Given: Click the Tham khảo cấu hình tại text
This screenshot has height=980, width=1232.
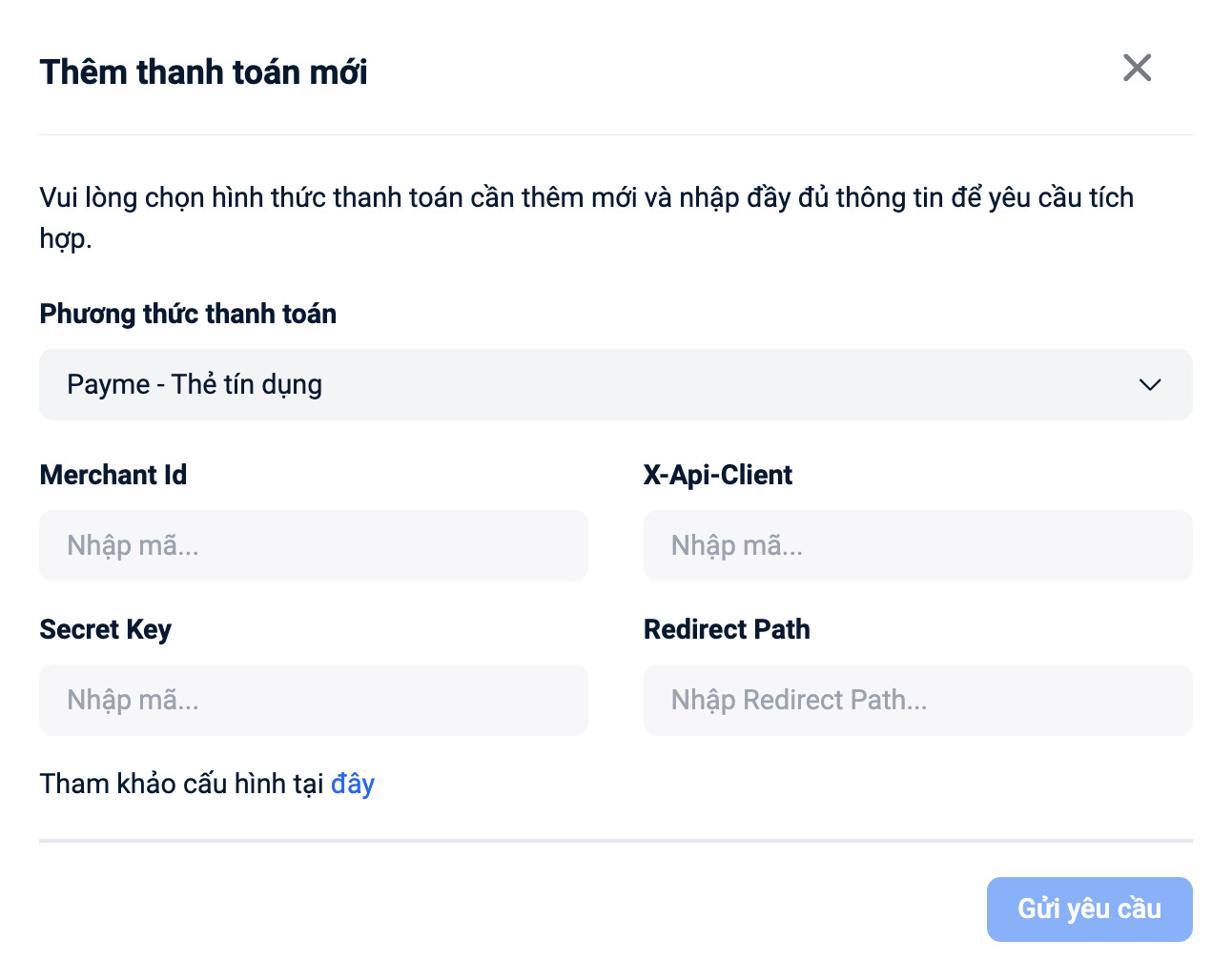Looking at the screenshot, I should (x=181, y=785).
